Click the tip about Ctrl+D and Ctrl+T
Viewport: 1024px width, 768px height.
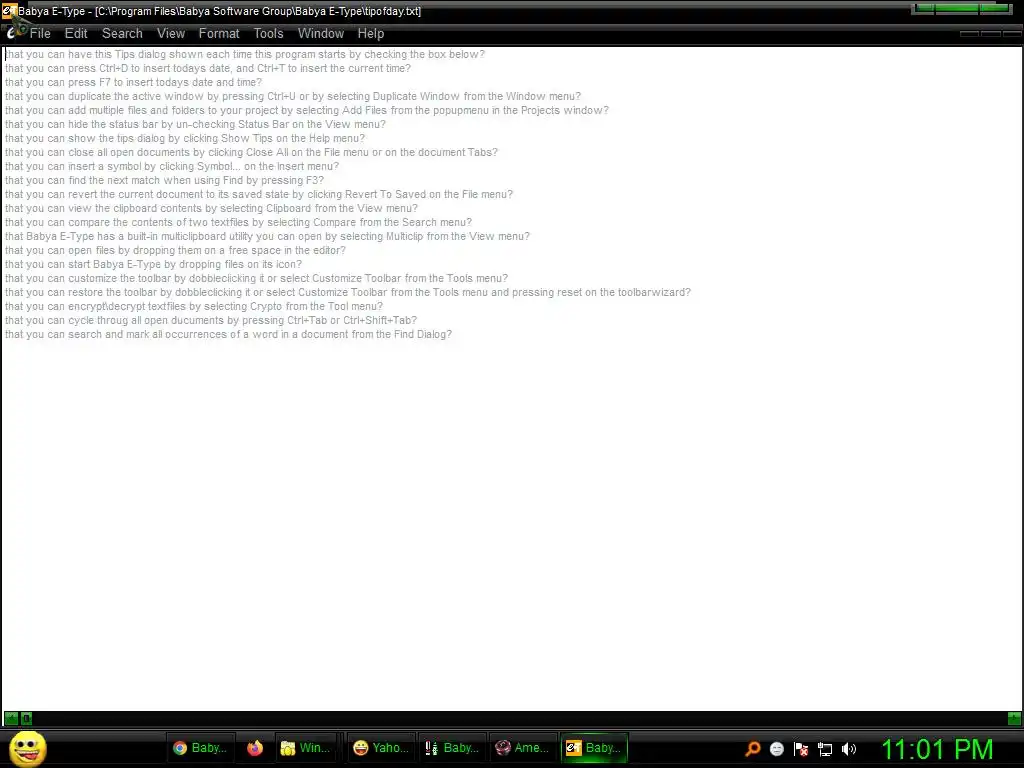pyautogui.click(x=208, y=68)
